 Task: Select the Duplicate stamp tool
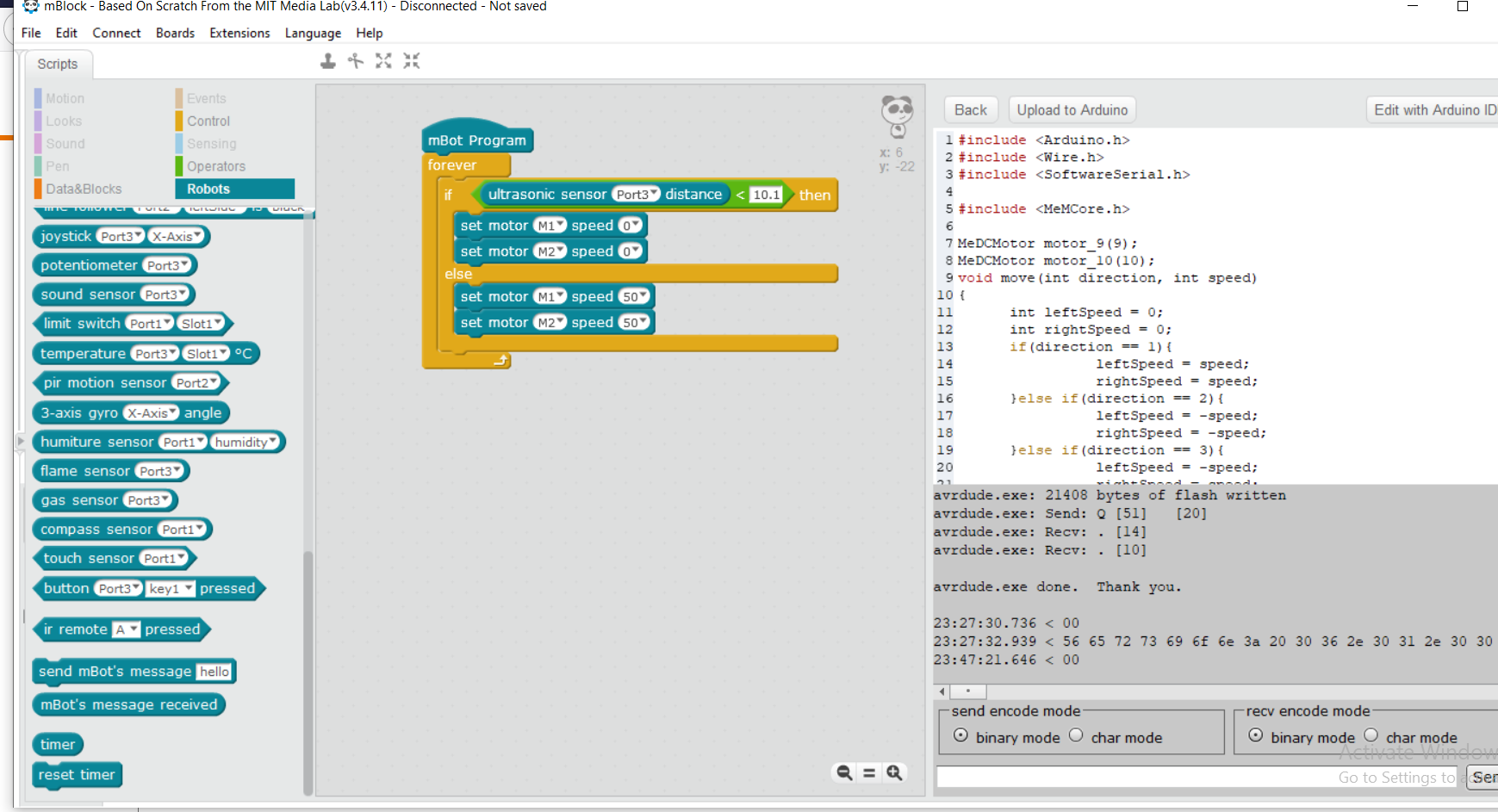(x=327, y=61)
